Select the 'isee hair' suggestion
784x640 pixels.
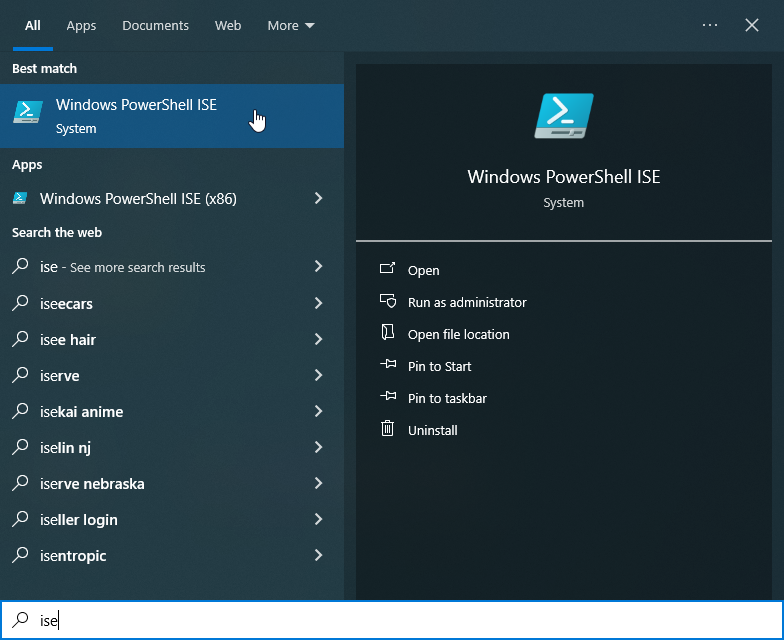tap(172, 339)
